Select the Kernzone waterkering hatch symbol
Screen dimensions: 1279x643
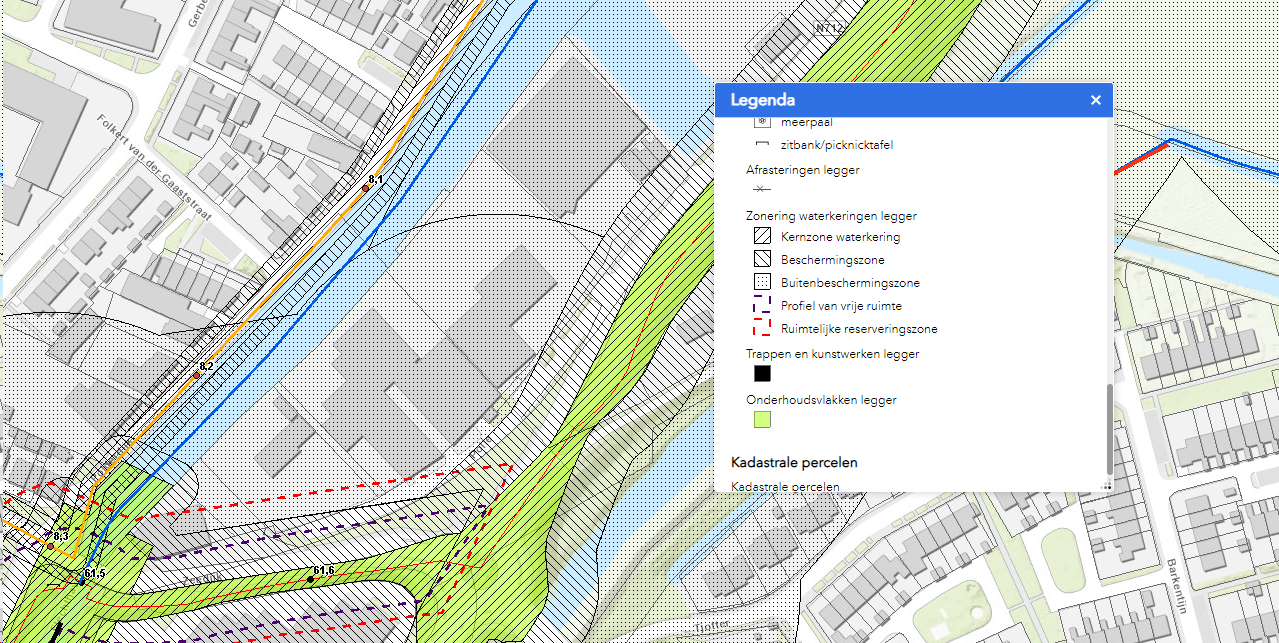[762, 237]
